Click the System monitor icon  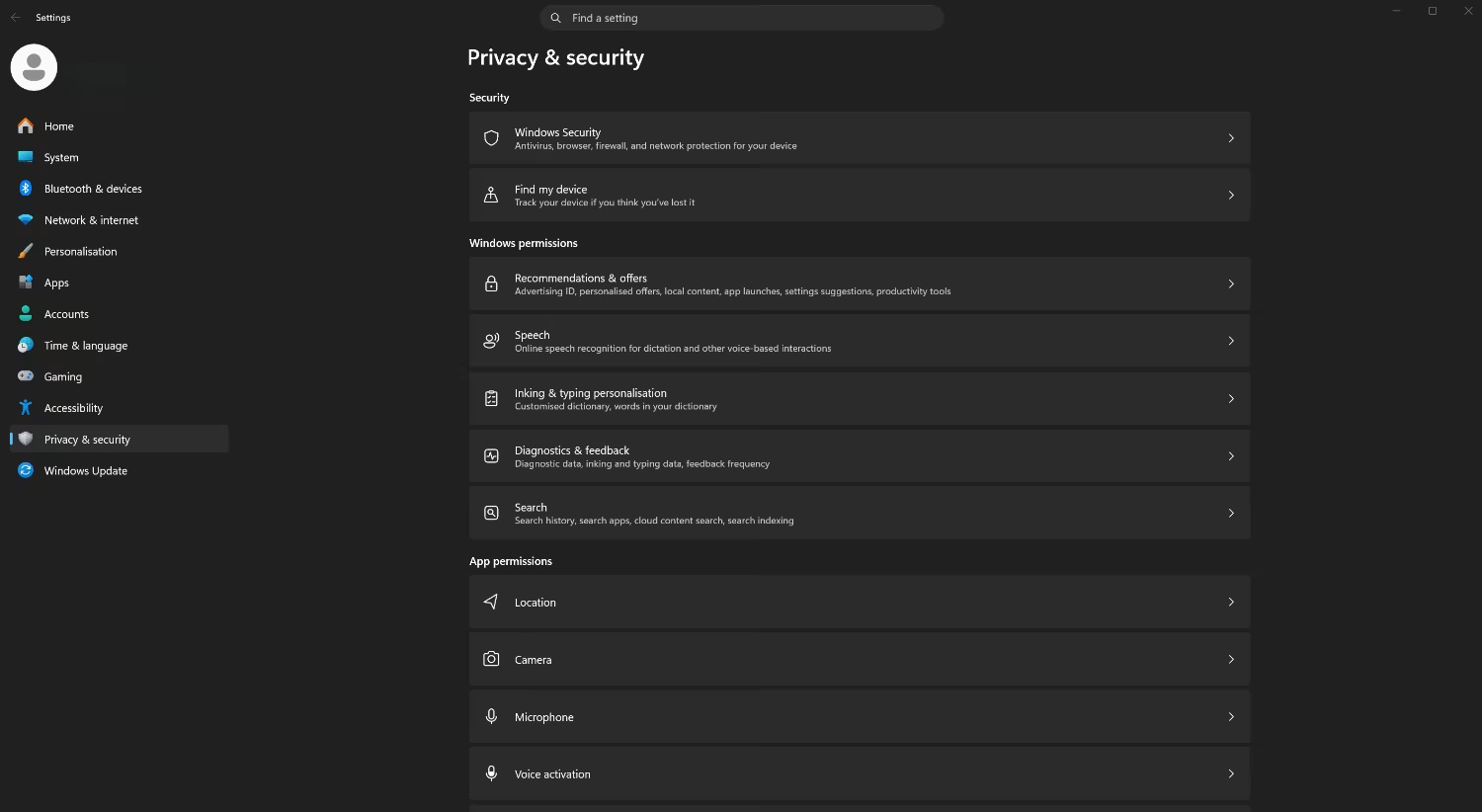26,157
